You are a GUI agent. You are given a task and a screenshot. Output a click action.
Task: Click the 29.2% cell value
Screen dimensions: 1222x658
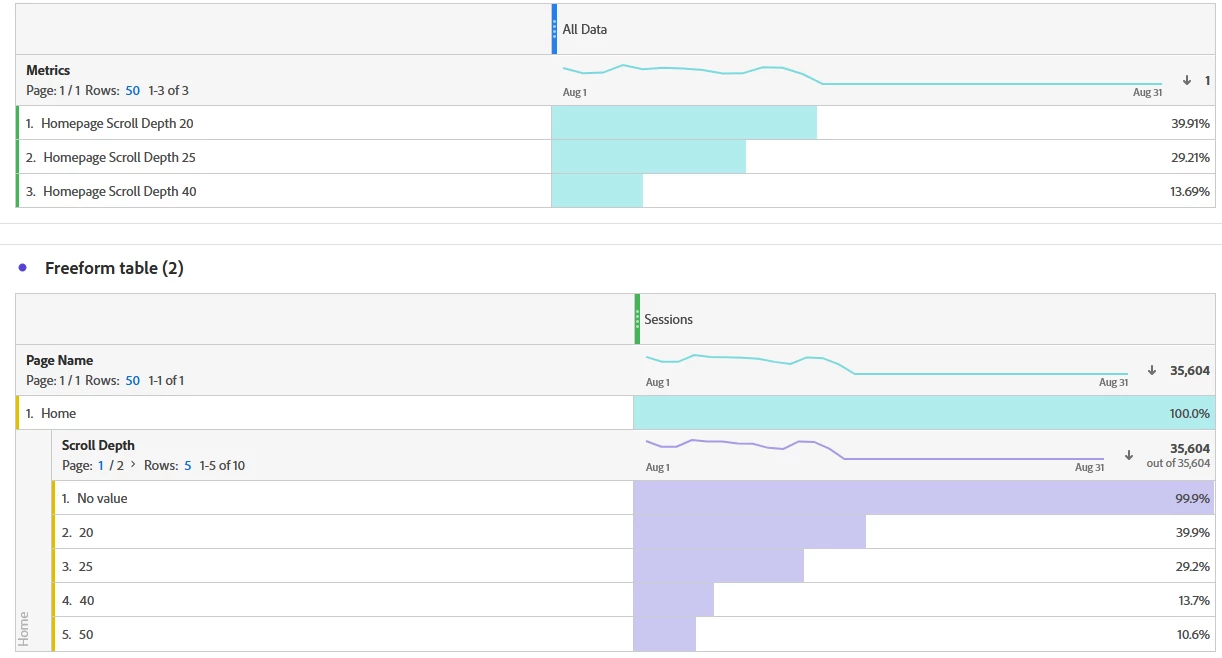click(x=1193, y=566)
